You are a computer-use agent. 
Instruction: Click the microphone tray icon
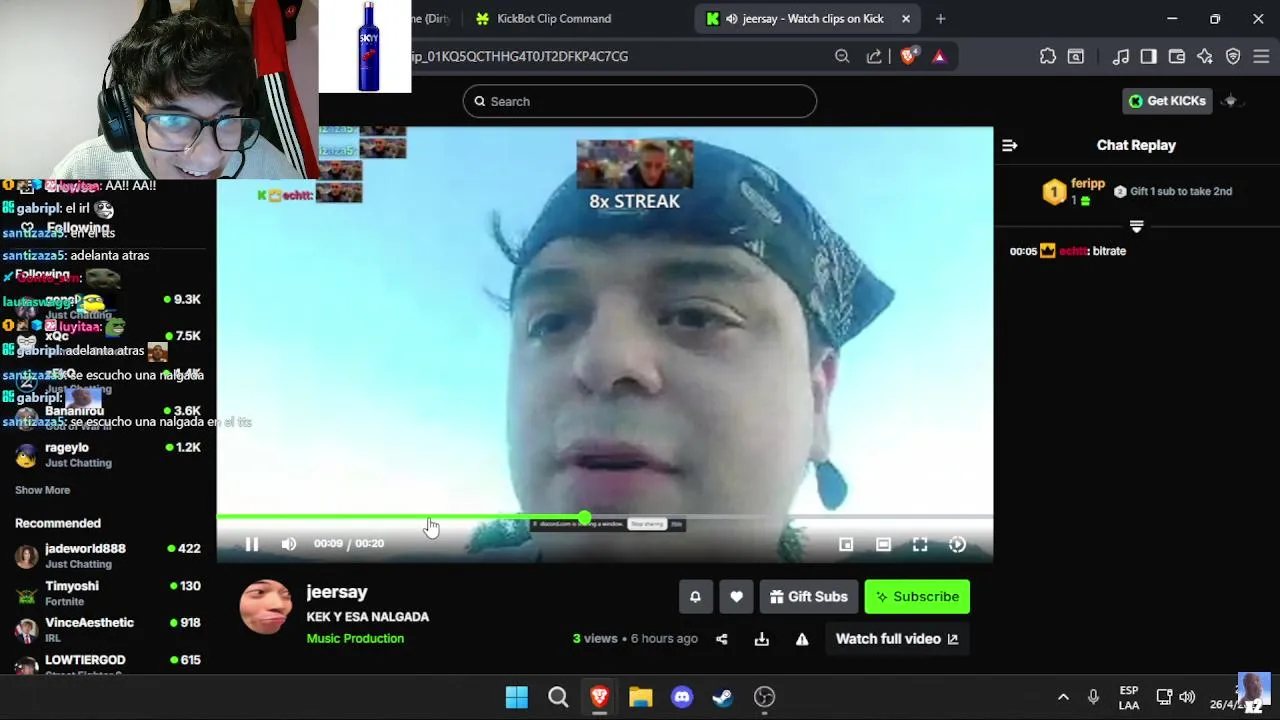click(1093, 697)
